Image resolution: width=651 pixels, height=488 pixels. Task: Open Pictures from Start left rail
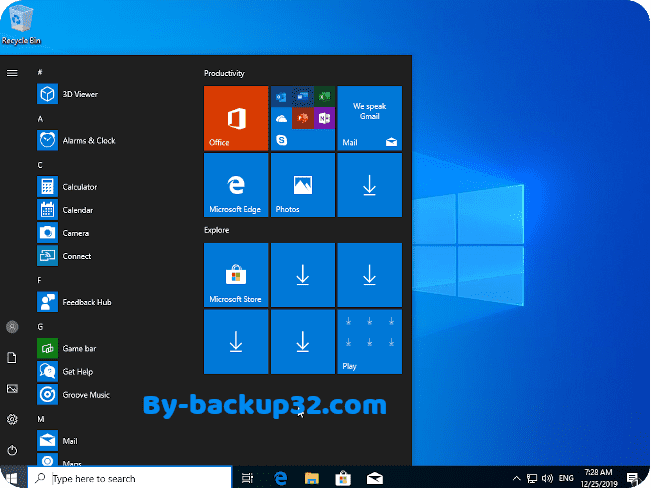point(12,389)
